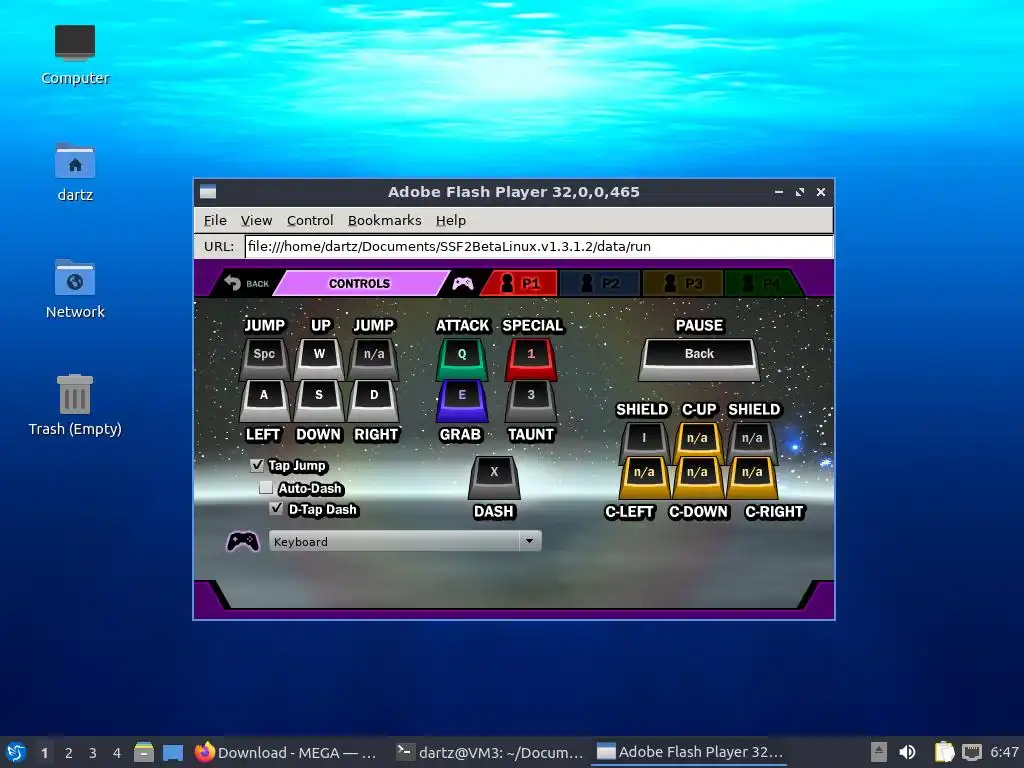
Task: Open the Network desktop icon
Action: click(x=75, y=289)
